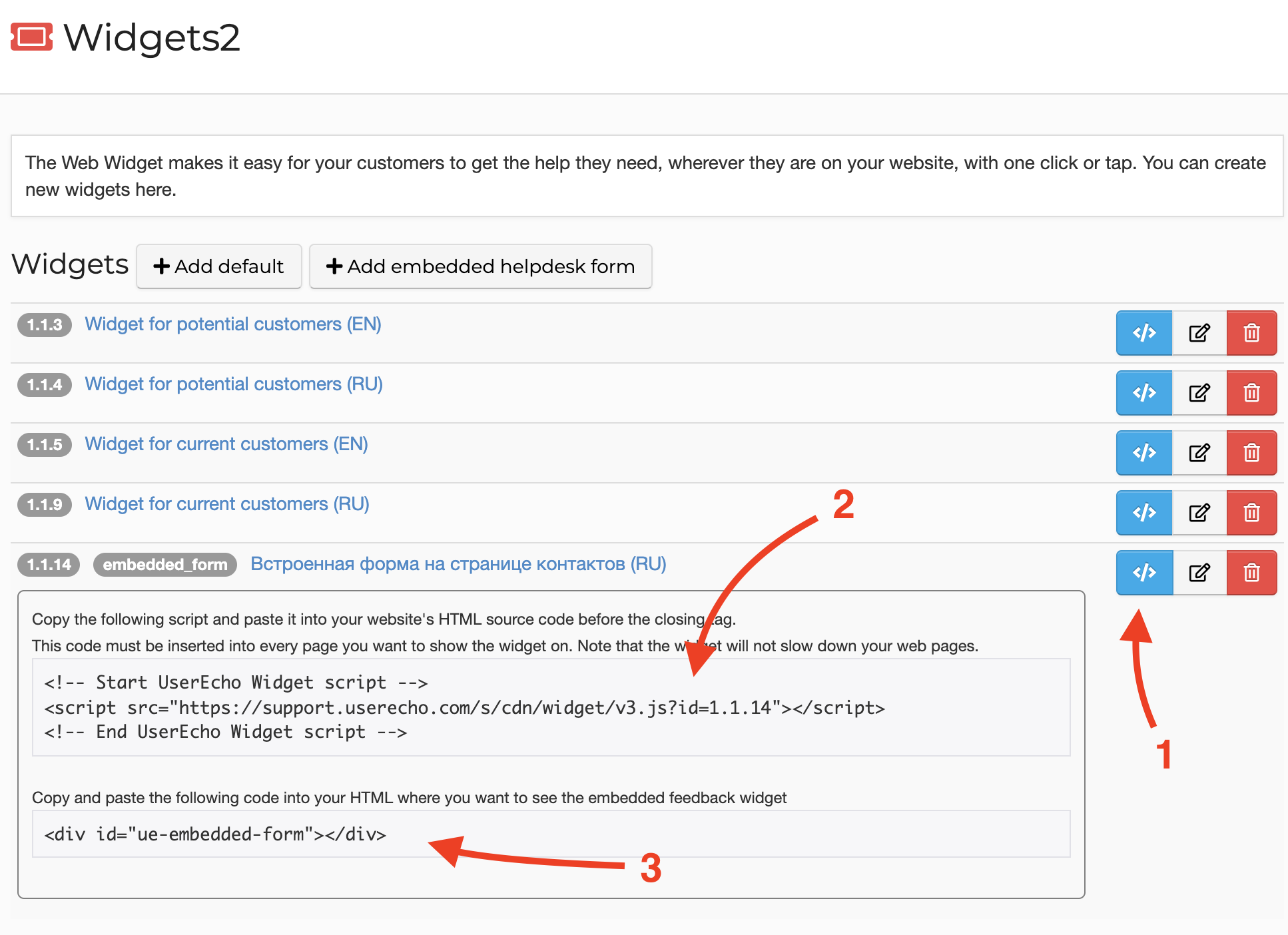The width and height of the screenshot is (1288, 935).
Task: Delete Widget for potential customers (EN)
Action: tap(1251, 332)
